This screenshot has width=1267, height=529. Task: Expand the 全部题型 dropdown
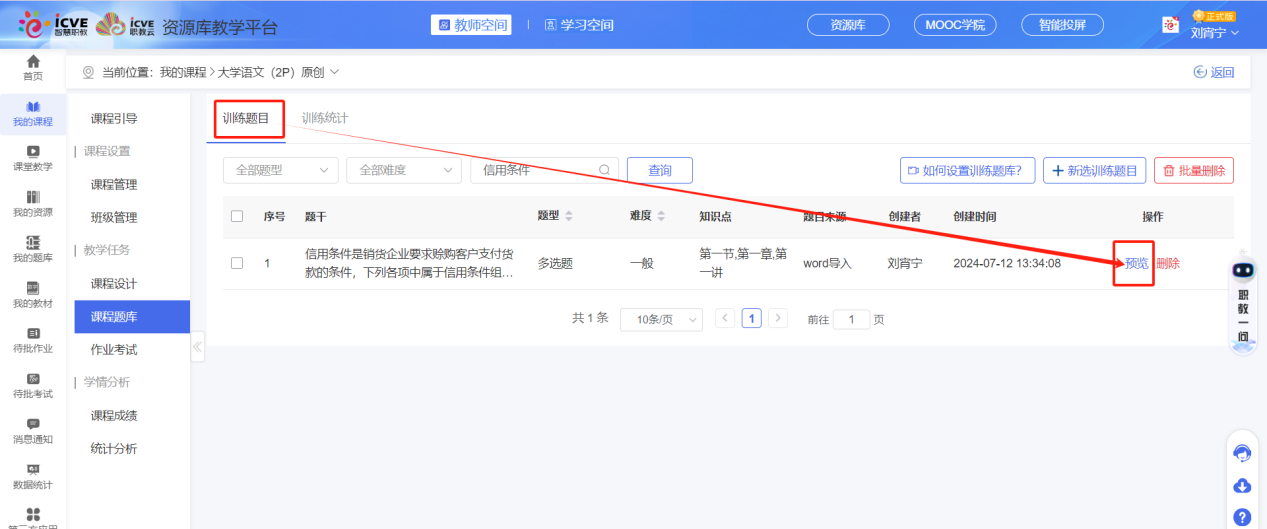coord(281,170)
